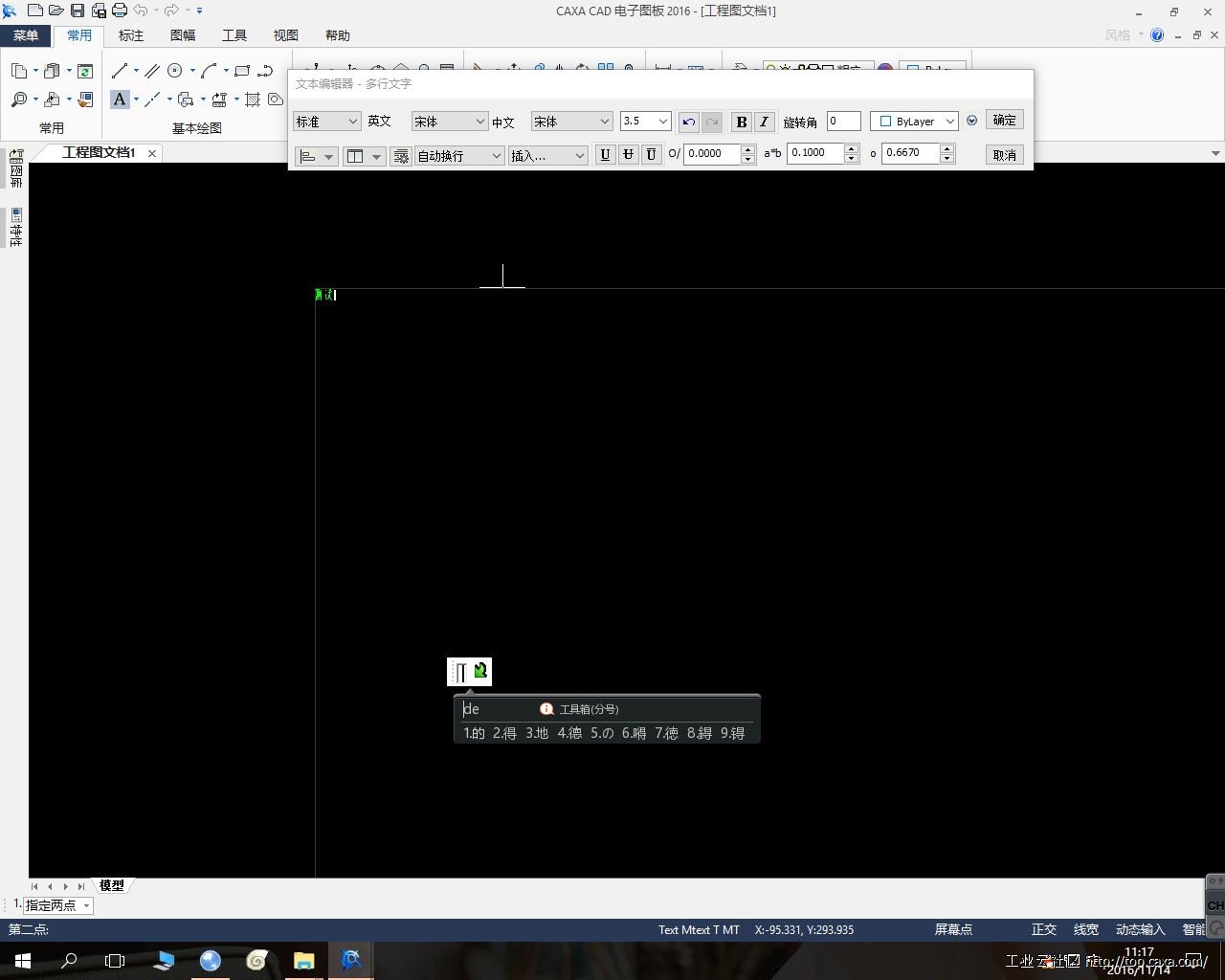Open the 标注 ribbon tab
Image resolution: width=1225 pixels, height=980 pixels.
tap(131, 35)
